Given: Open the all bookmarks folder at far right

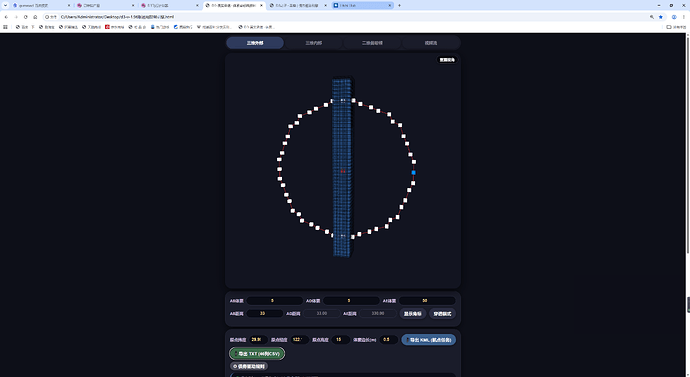Looking at the screenshot, I should (x=676, y=27).
